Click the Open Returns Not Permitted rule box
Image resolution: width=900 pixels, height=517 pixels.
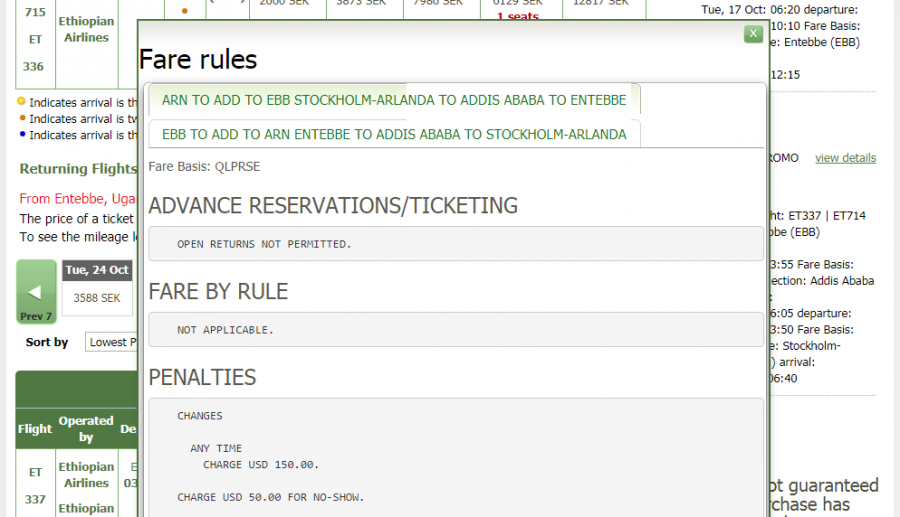pos(455,244)
